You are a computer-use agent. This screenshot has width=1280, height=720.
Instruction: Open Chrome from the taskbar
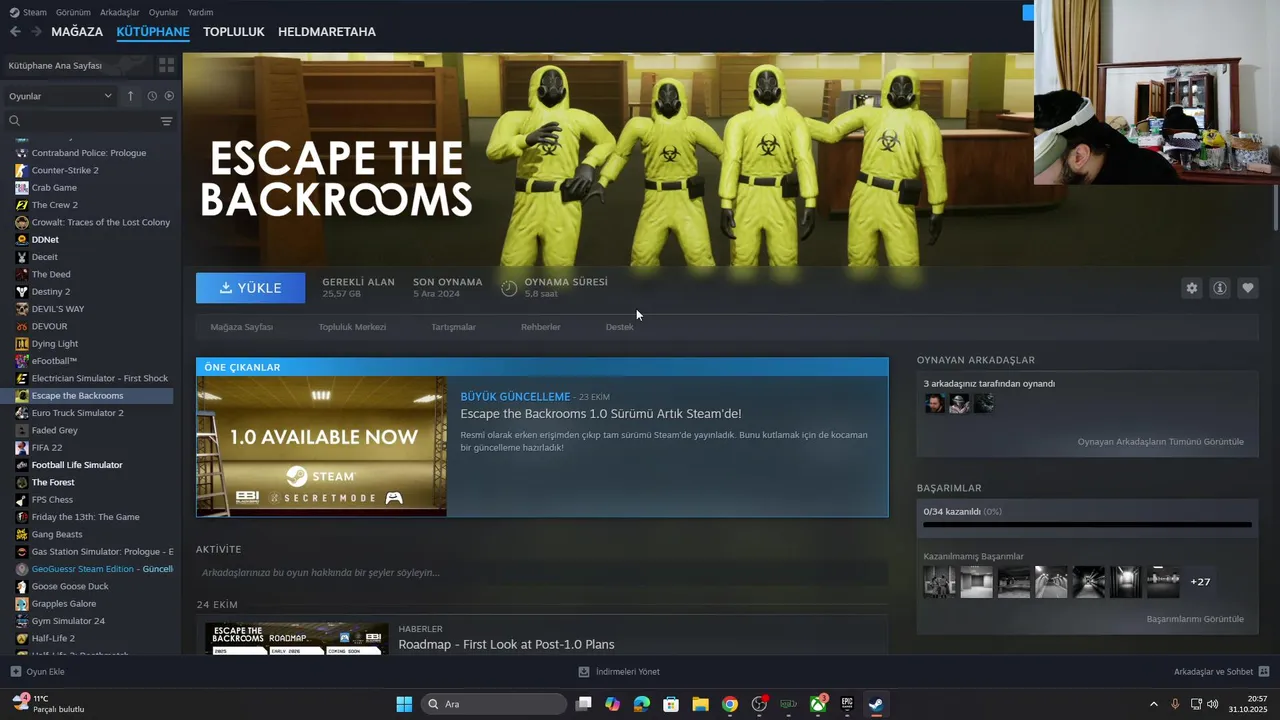730,704
